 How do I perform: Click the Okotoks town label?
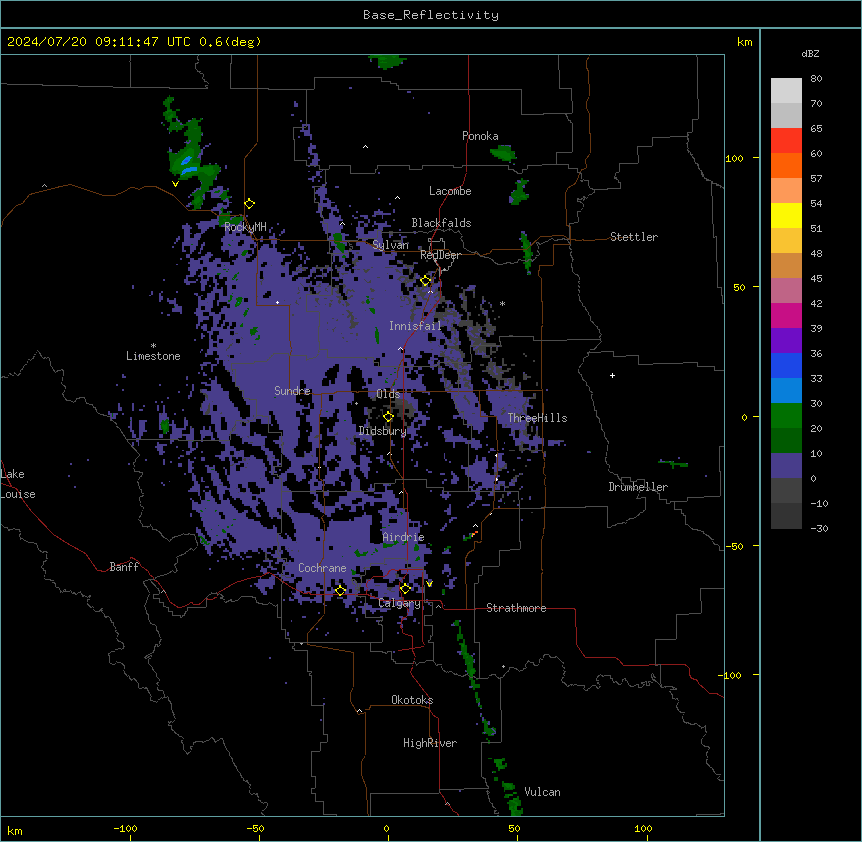(412, 700)
